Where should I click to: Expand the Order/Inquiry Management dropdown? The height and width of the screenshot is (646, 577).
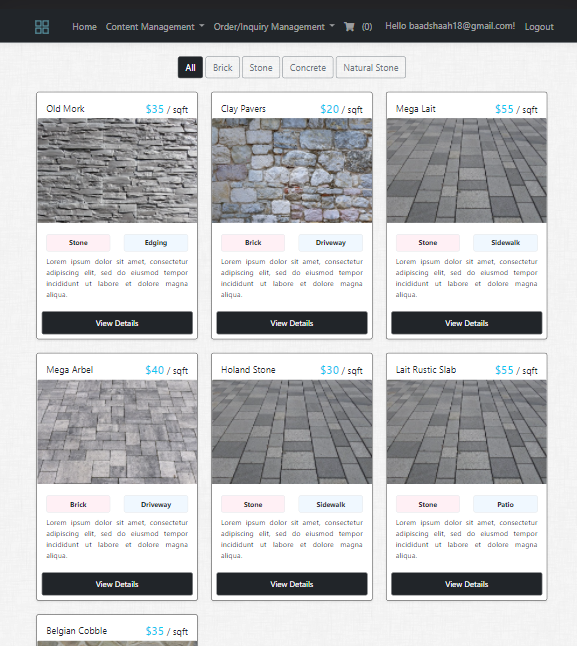point(274,27)
